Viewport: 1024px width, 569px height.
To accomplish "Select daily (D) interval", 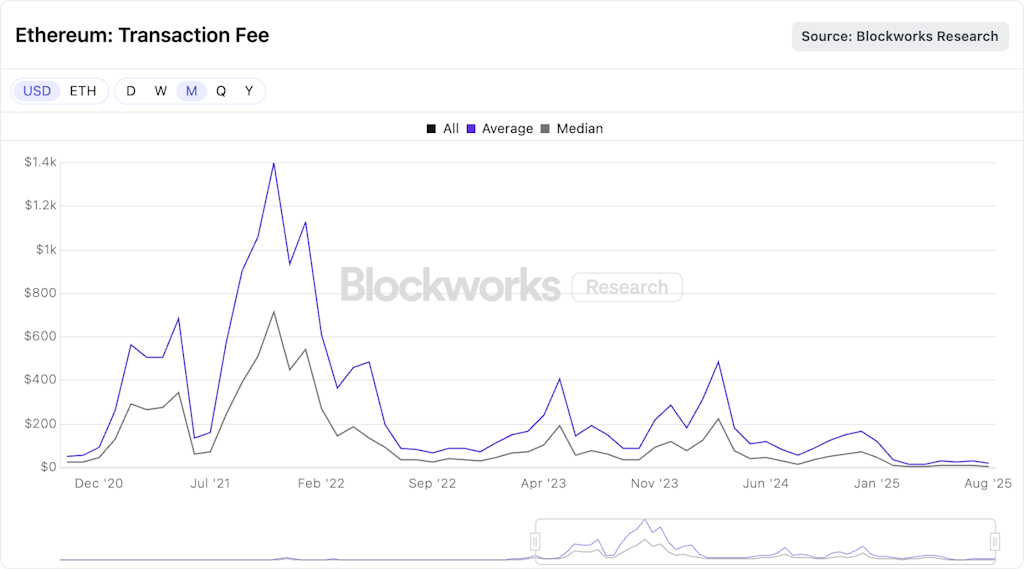I will [131, 91].
